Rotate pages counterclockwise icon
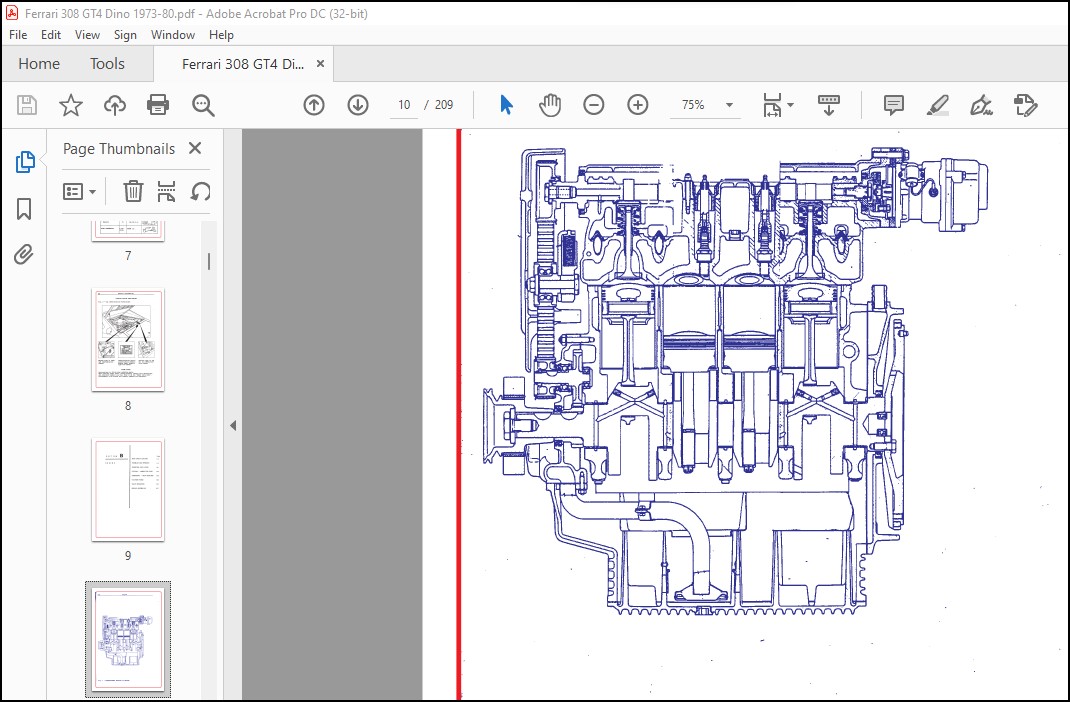Image resolution: width=1070 pixels, height=702 pixels. click(x=200, y=192)
